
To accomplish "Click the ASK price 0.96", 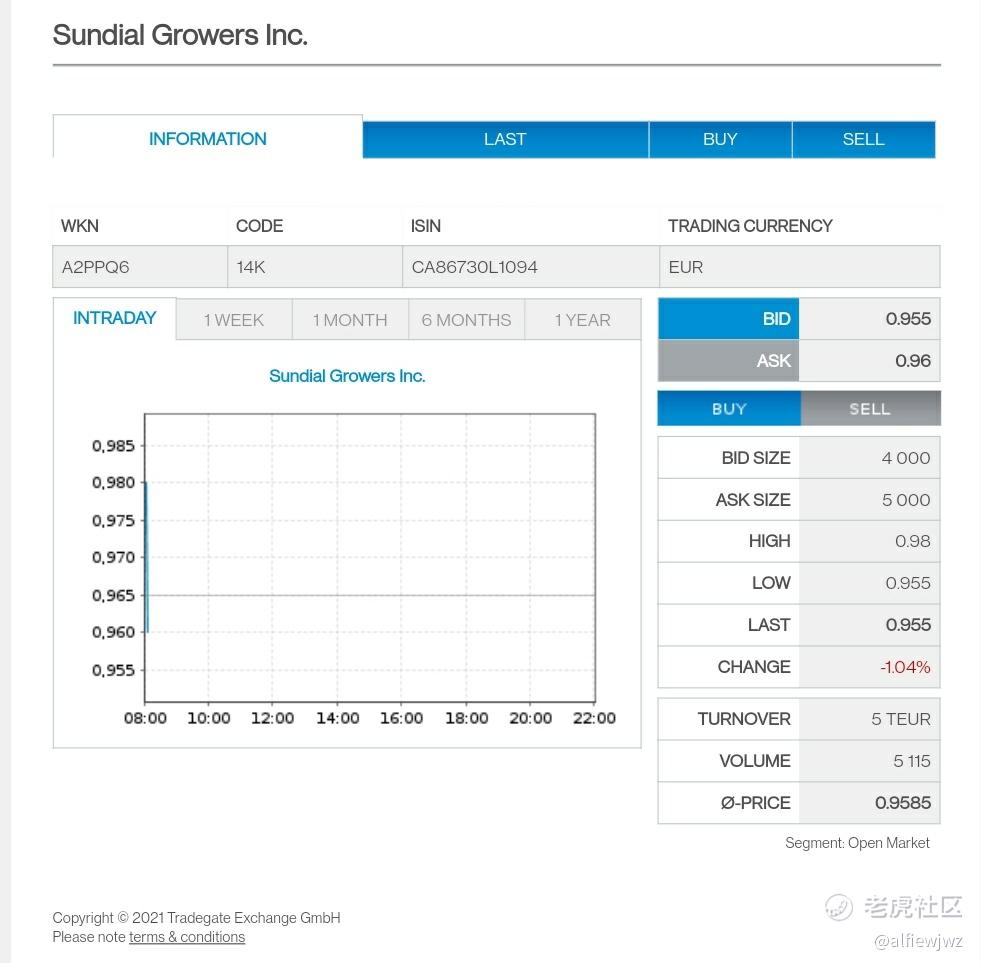I will 913,360.
